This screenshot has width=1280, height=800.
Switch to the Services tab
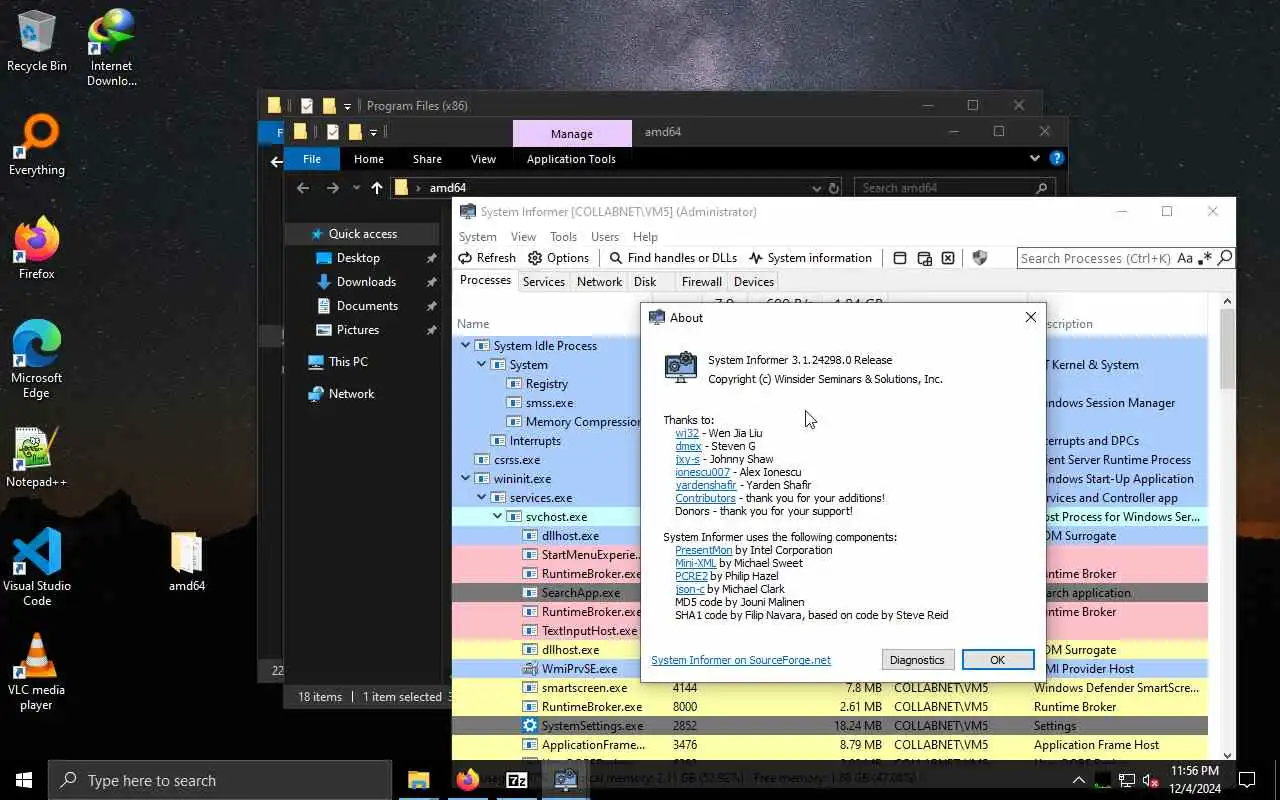(x=544, y=282)
